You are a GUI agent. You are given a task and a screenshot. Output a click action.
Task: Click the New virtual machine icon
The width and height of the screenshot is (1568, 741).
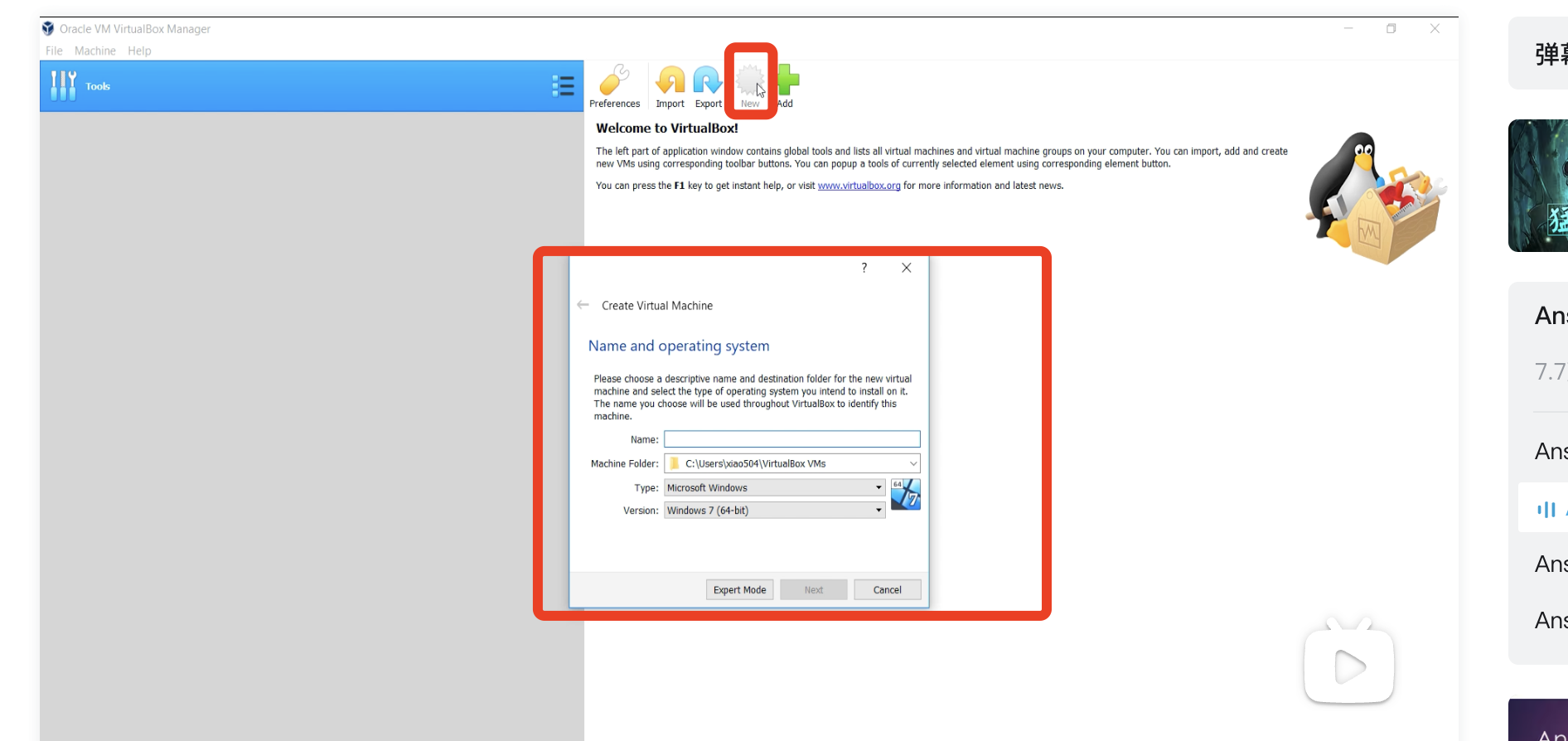coord(750,86)
